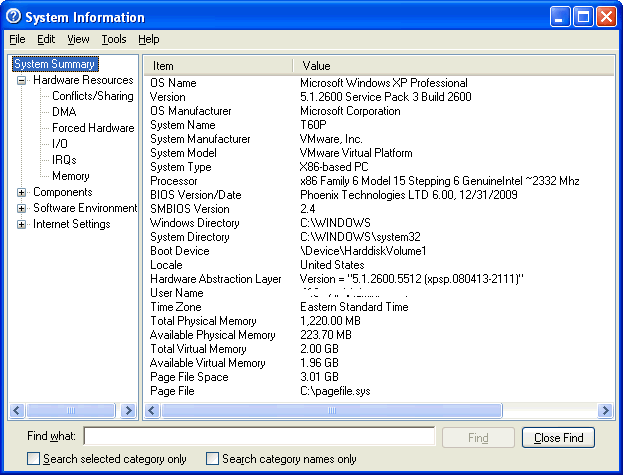This screenshot has width=623, height=475.
Task: Select the System Directory row
Action: tap(379, 237)
